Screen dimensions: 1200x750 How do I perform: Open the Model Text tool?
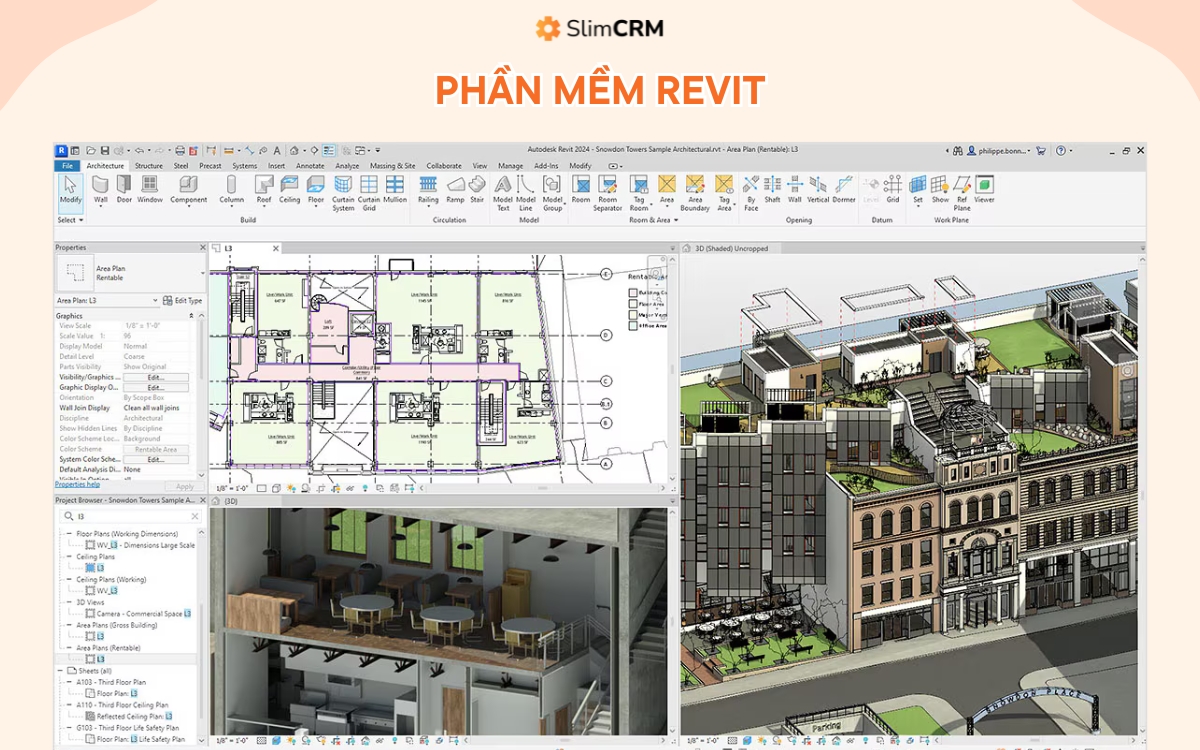coord(503,193)
